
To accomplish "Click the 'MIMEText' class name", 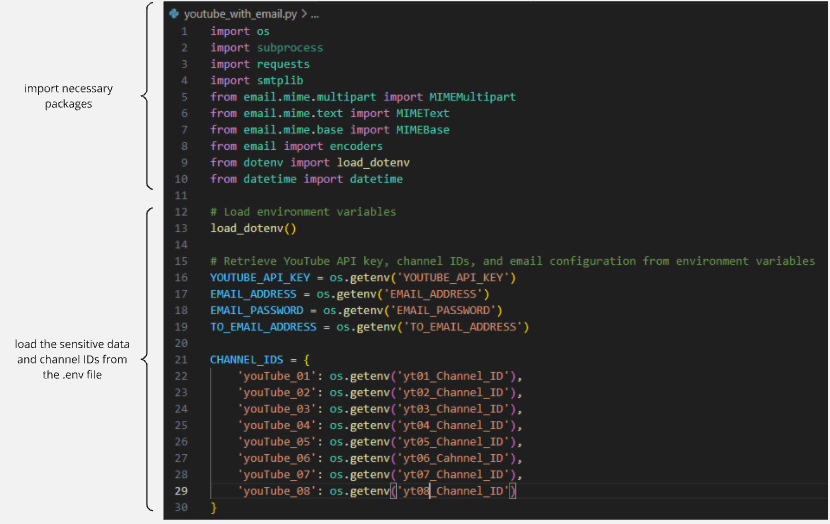I will 422,113.
